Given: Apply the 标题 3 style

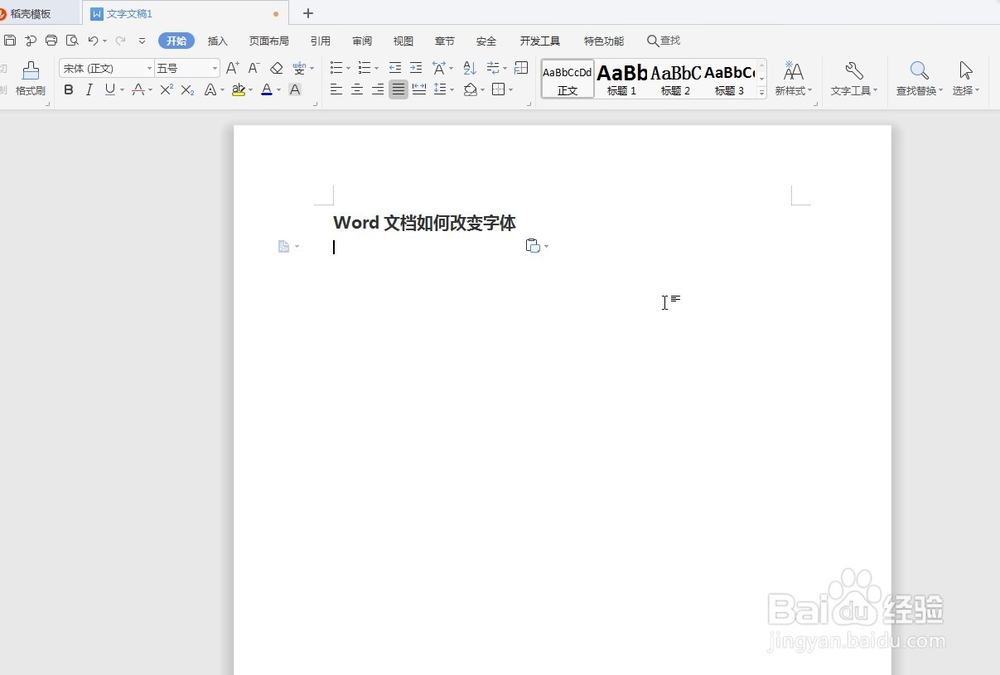Looking at the screenshot, I should pyautogui.click(x=729, y=78).
